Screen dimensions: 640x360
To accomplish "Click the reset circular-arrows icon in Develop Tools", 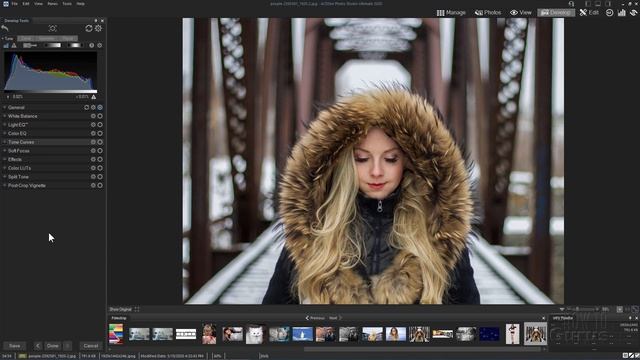I will click(89, 28).
